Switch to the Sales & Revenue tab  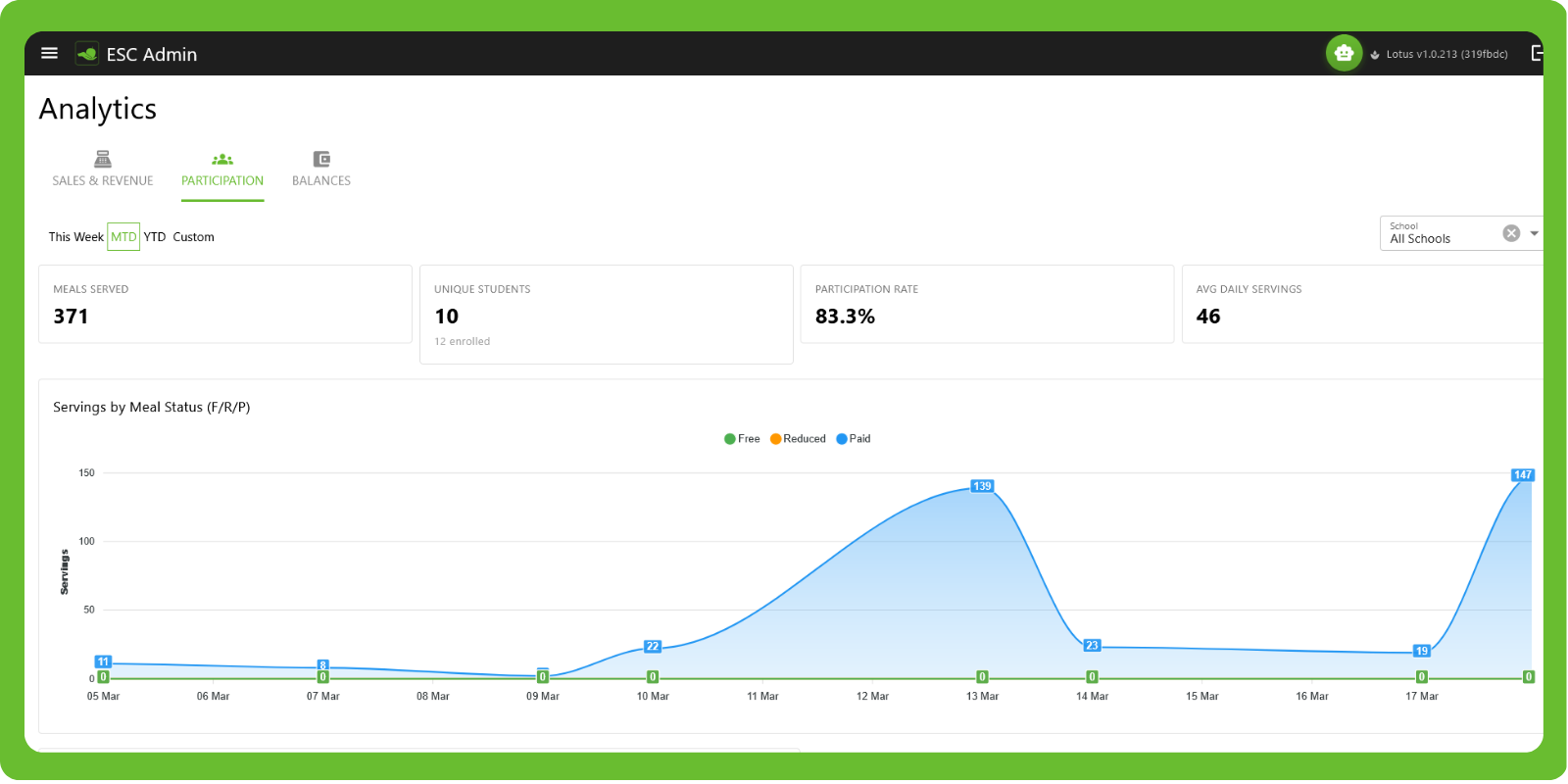(x=103, y=170)
